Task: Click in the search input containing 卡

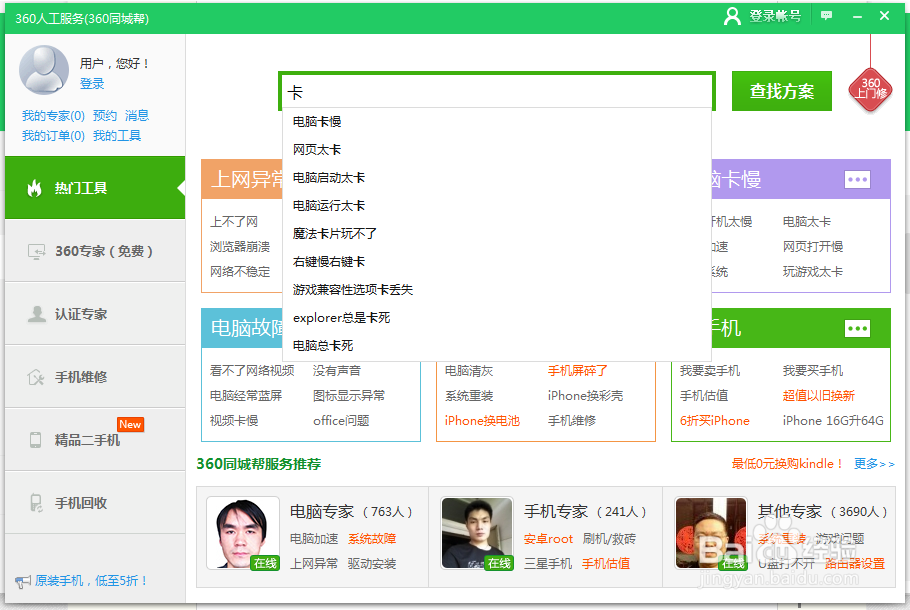Action: pyautogui.click(x=497, y=92)
